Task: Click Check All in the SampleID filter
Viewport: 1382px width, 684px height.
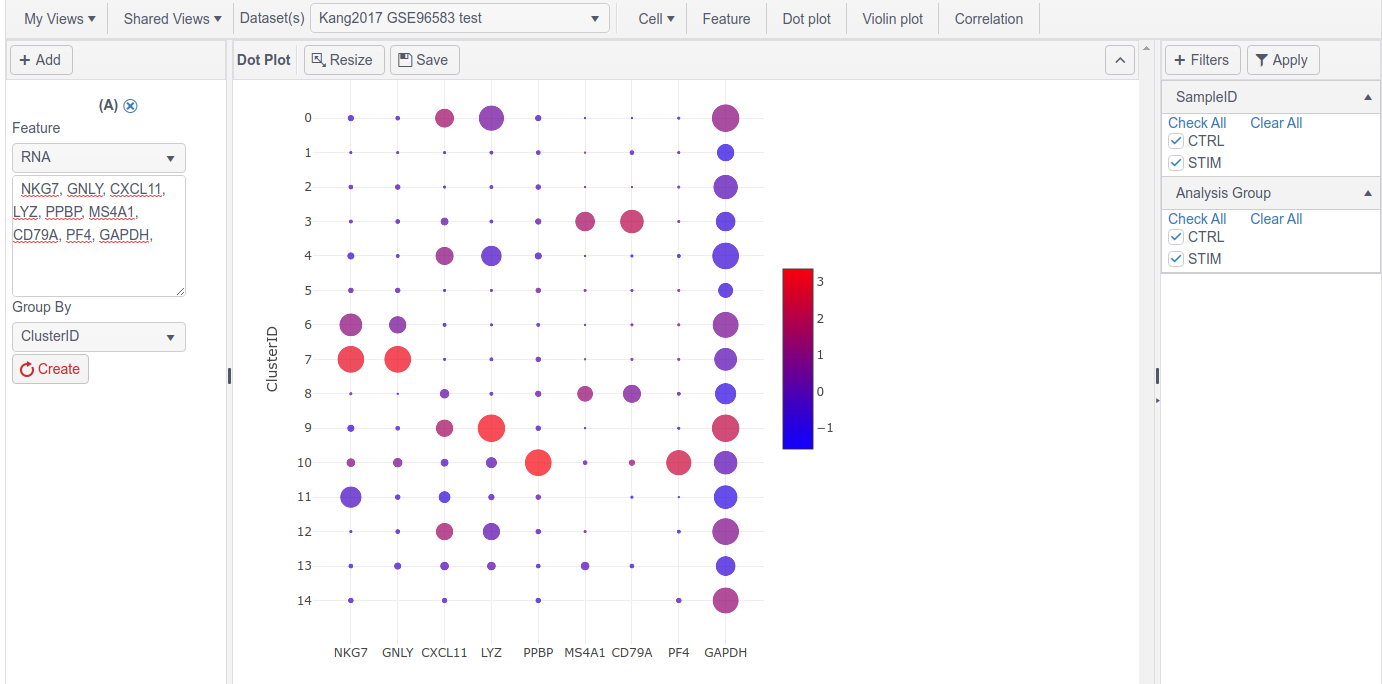Action: pyautogui.click(x=1197, y=122)
